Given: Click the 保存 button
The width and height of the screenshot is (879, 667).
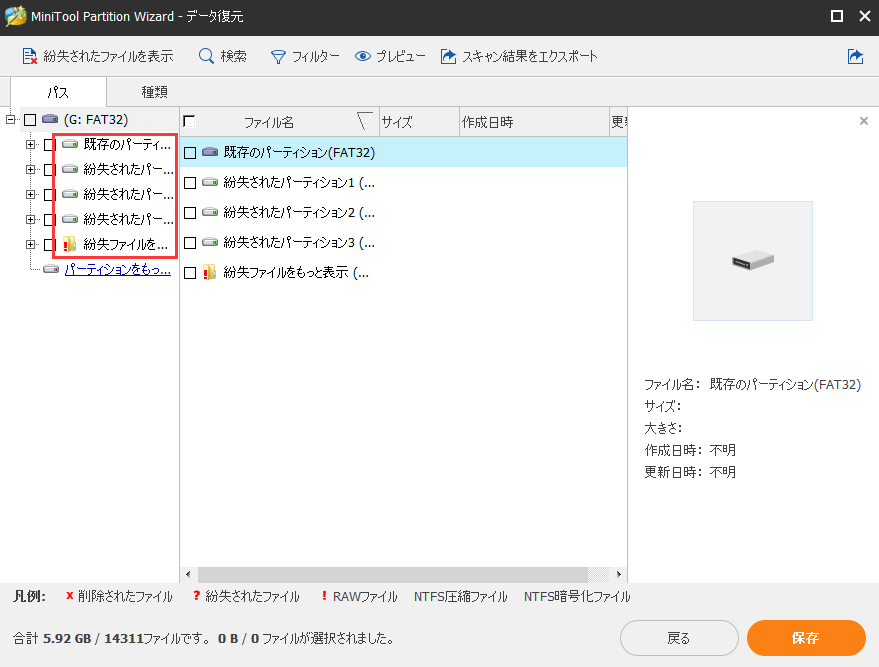Looking at the screenshot, I should click(807, 638).
